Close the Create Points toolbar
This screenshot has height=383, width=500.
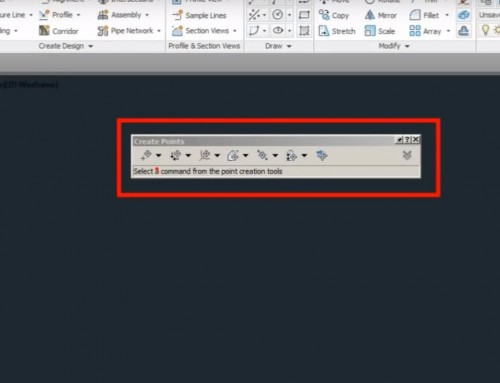pos(415,140)
